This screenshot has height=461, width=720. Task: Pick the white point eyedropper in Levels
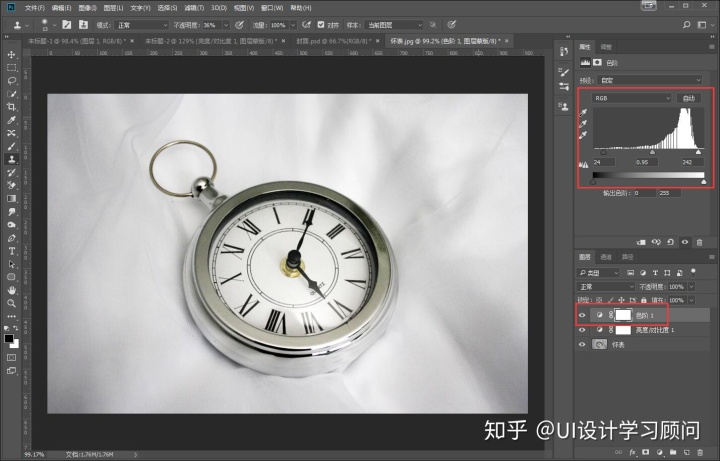[x=583, y=135]
